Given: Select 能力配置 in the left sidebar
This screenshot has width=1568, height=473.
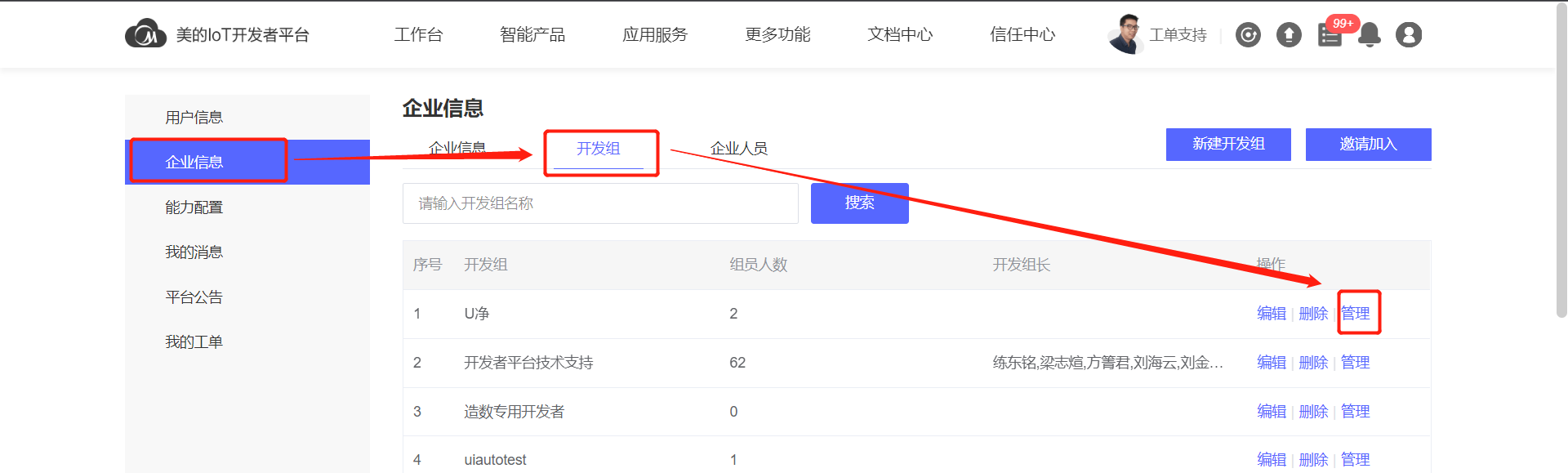Looking at the screenshot, I should [x=194, y=207].
